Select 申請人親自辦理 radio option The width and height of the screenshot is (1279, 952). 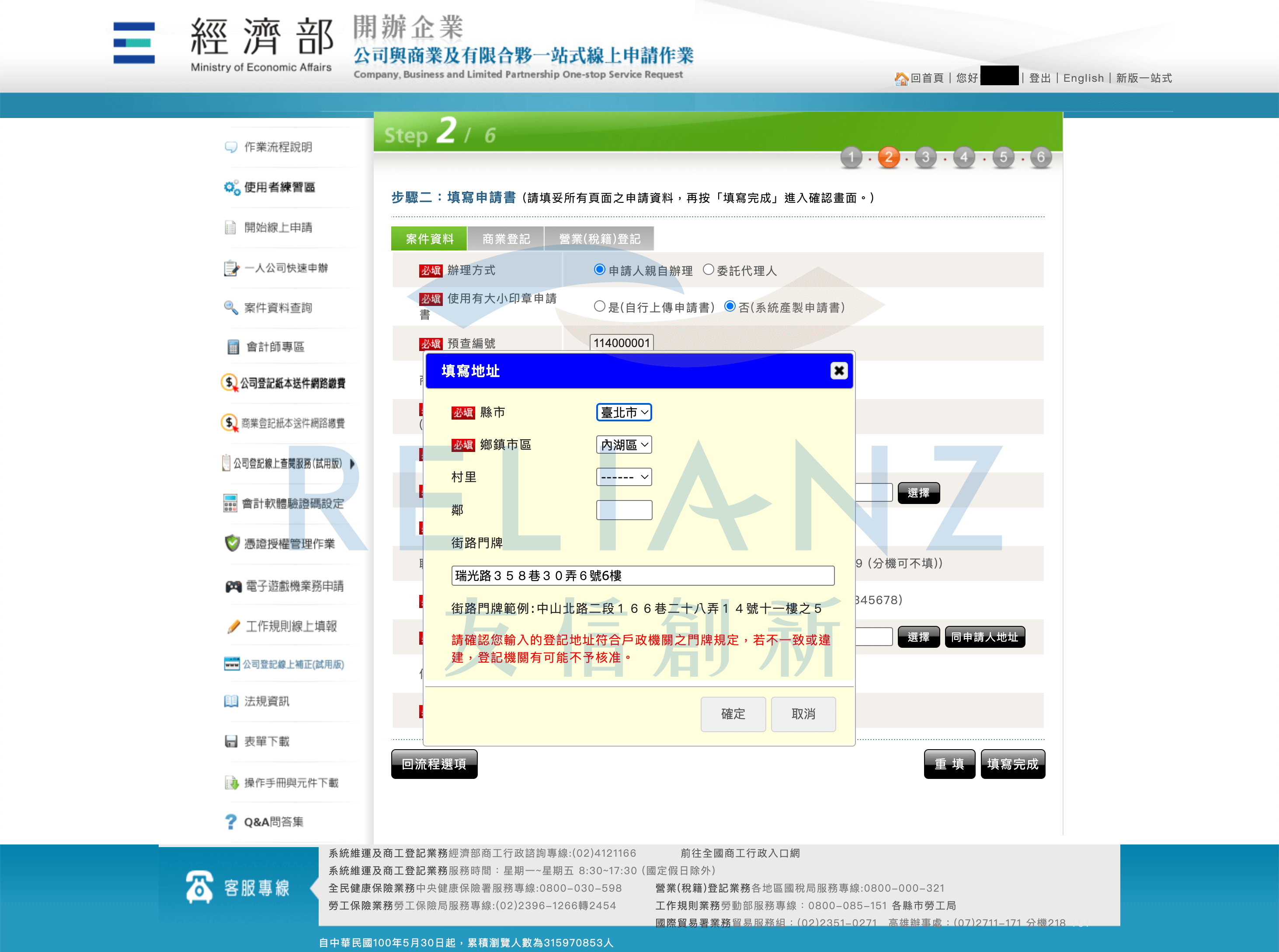coord(599,270)
